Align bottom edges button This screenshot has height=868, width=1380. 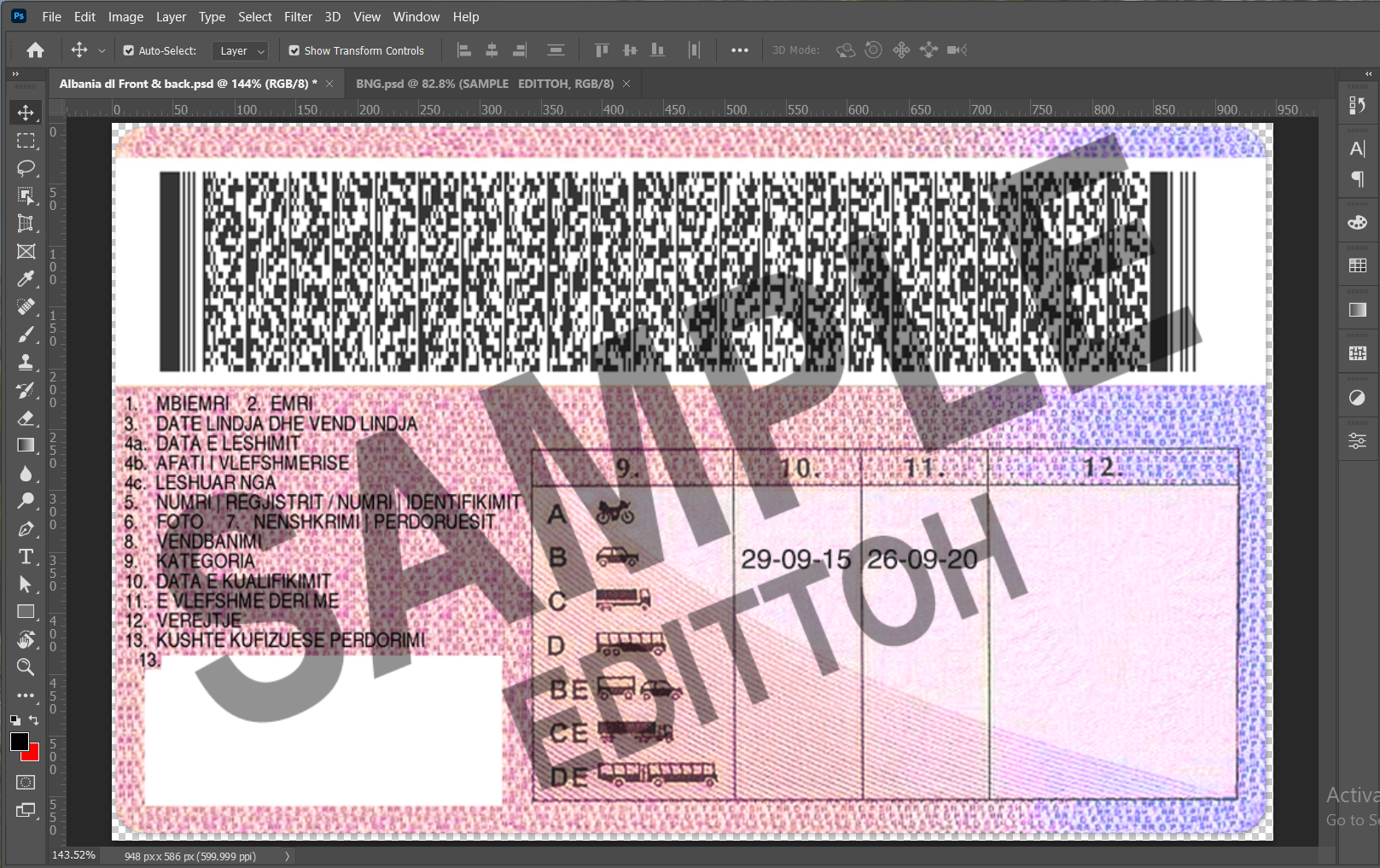(x=657, y=50)
